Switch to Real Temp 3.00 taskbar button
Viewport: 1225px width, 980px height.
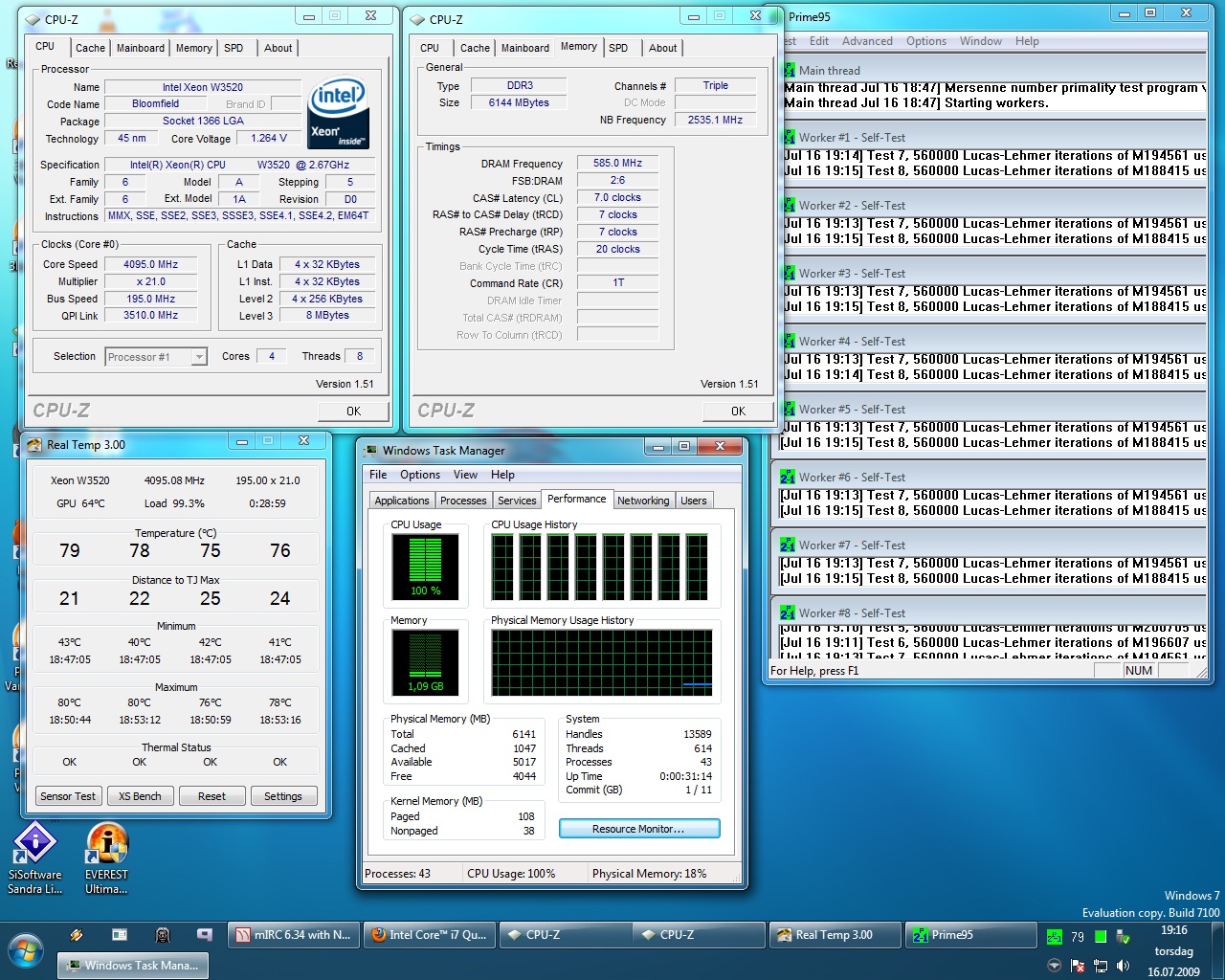pos(835,935)
